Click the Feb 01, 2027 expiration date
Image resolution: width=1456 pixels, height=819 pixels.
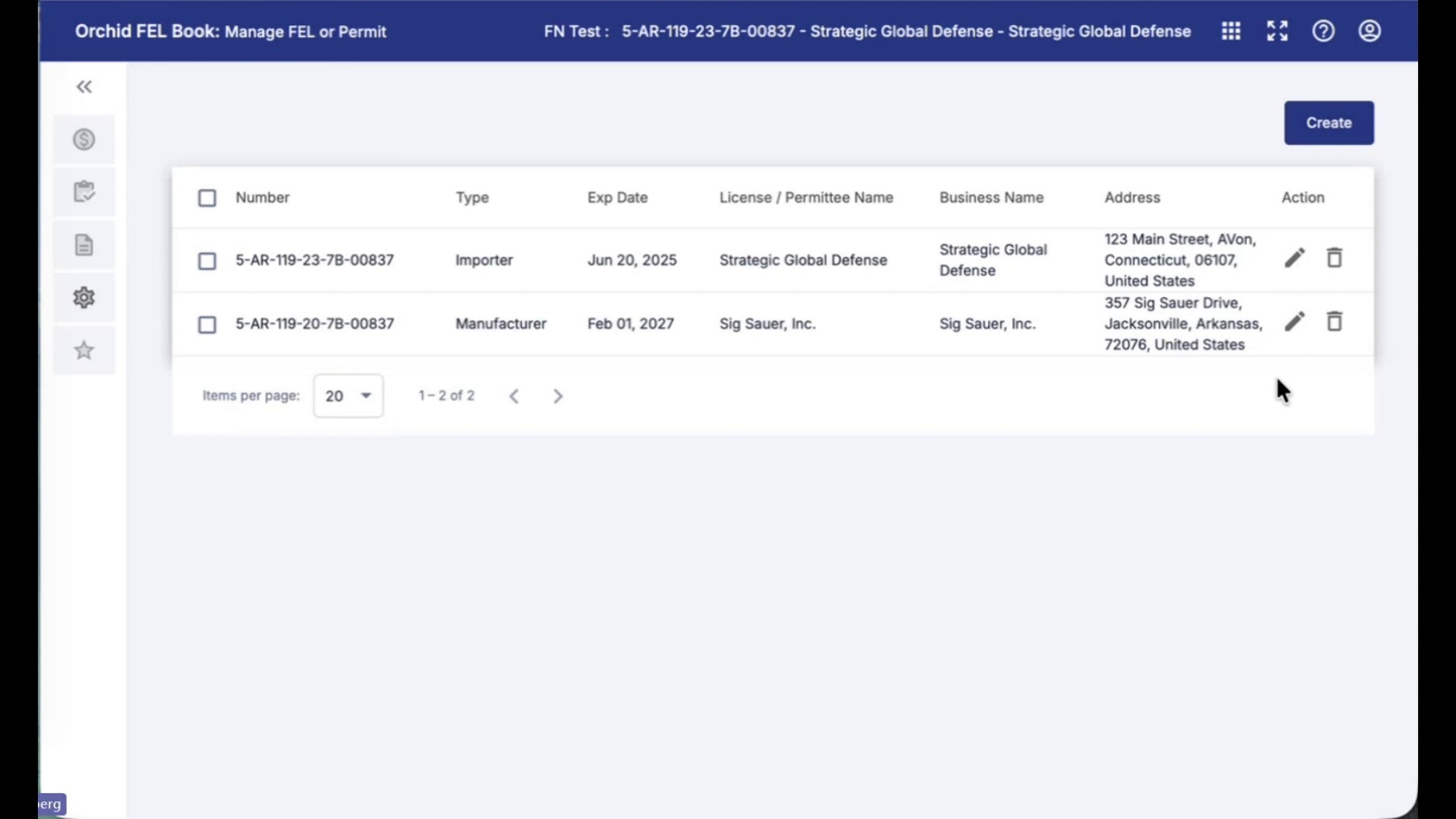630,323
